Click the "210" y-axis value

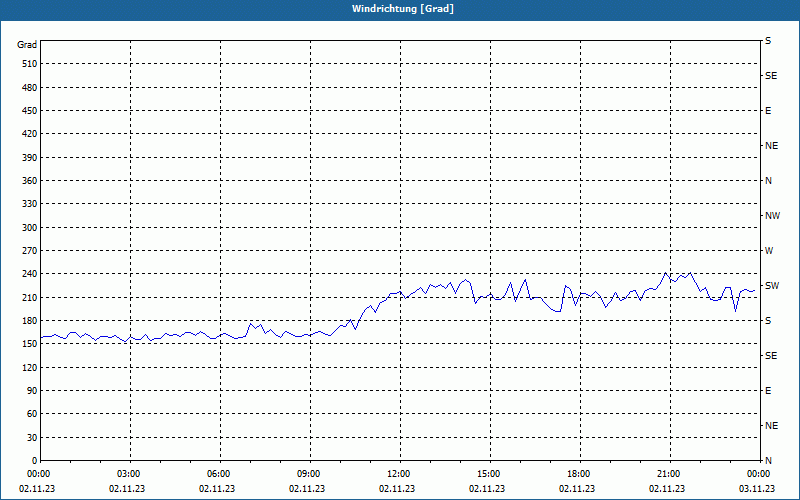pos(30,297)
